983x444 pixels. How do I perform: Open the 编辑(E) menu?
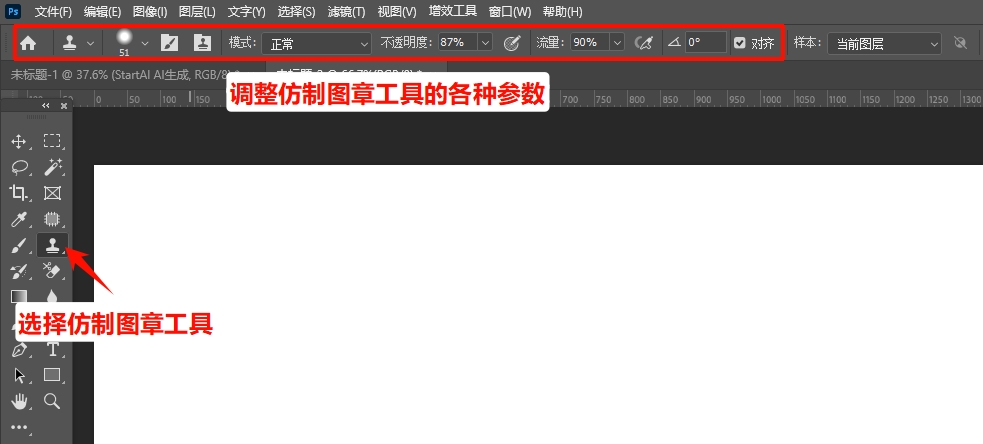point(102,11)
